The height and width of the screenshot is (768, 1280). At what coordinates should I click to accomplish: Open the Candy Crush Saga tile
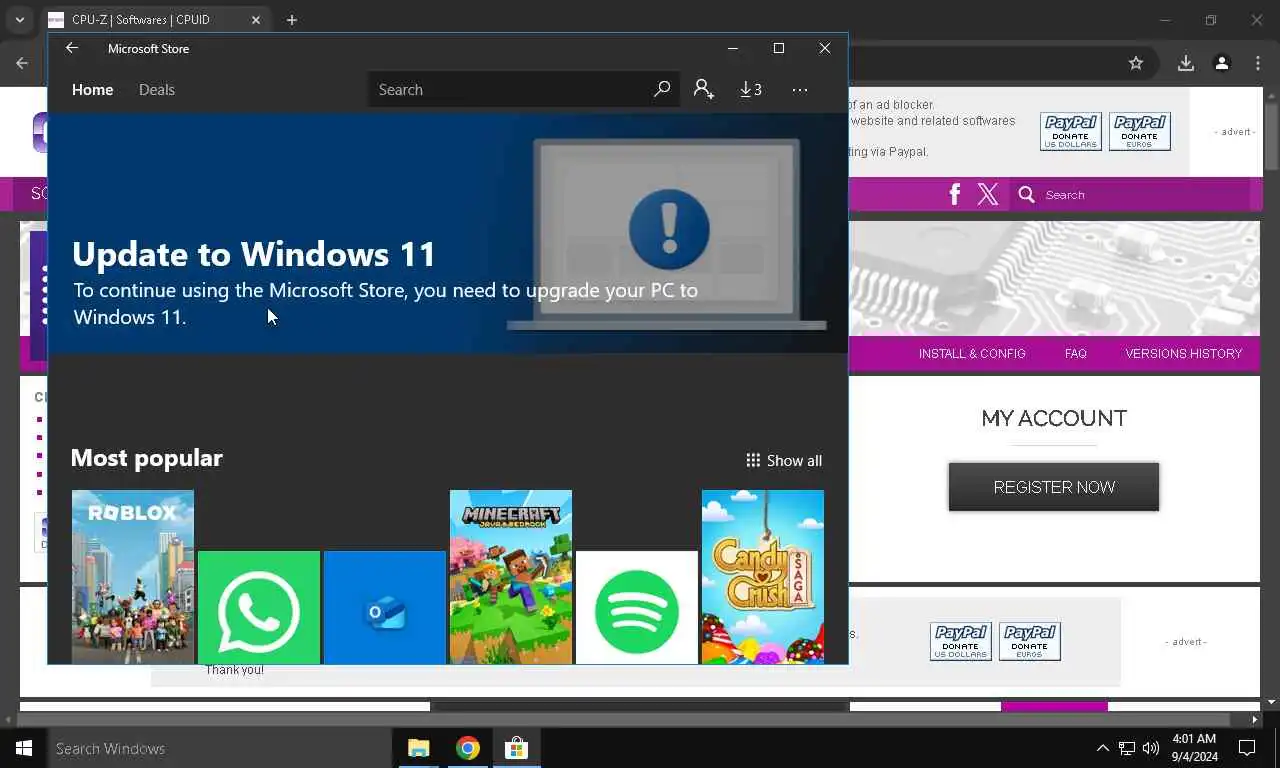[763, 577]
